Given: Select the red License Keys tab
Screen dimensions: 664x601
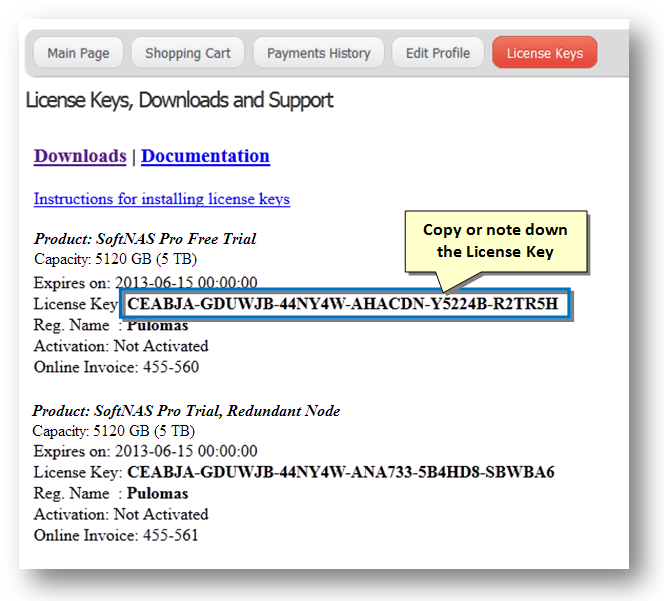Looking at the screenshot, I should pyautogui.click(x=544, y=53).
